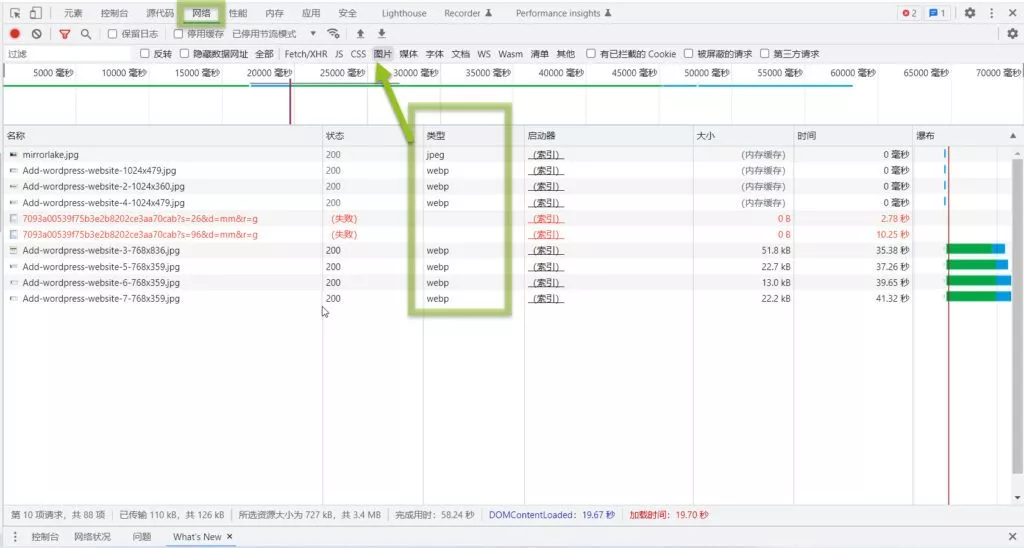Click the request list vertical scrollbar
This screenshot has width=1024, height=548.
1017,314
